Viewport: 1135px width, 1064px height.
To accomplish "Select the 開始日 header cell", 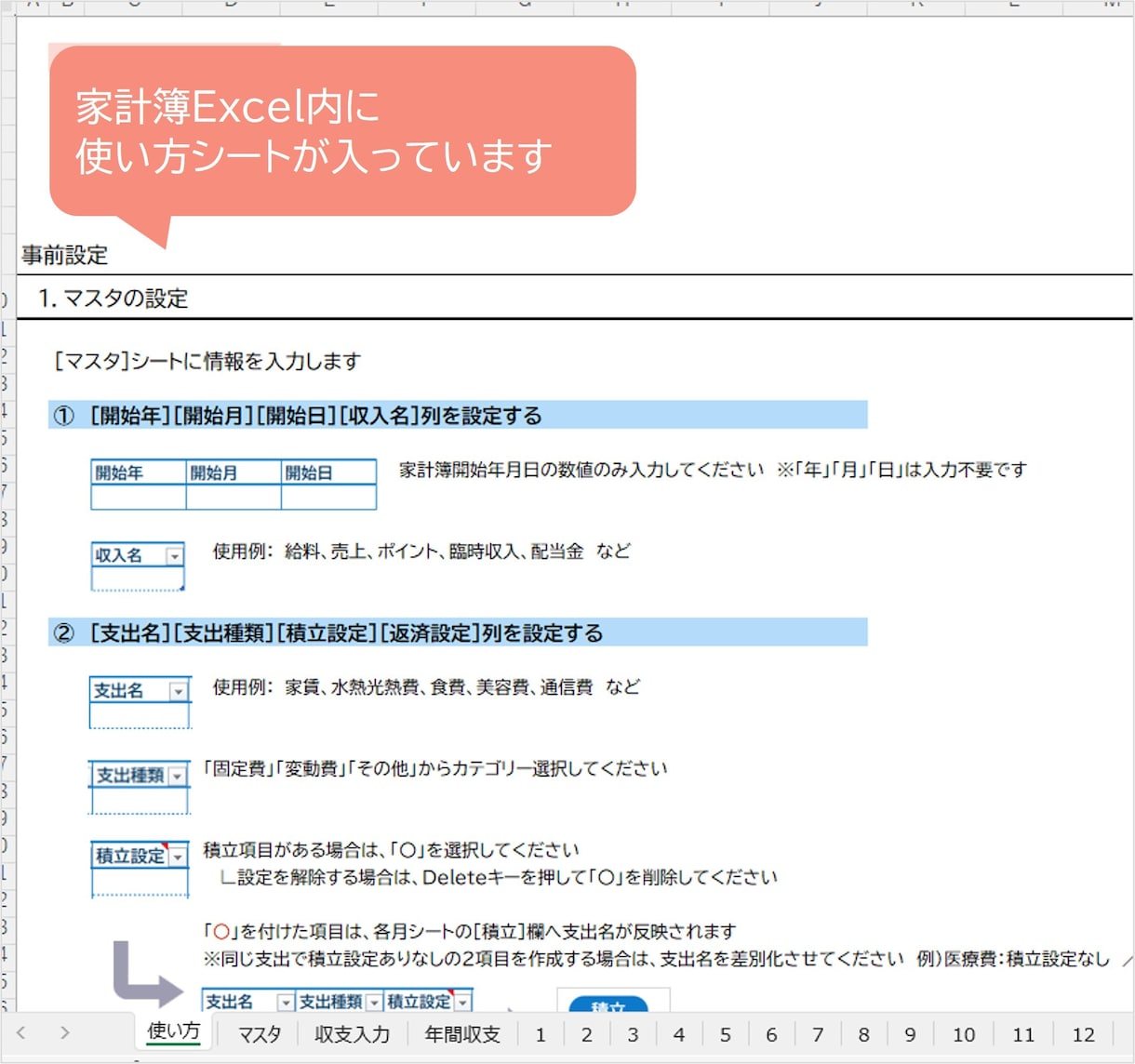I will tap(329, 472).
